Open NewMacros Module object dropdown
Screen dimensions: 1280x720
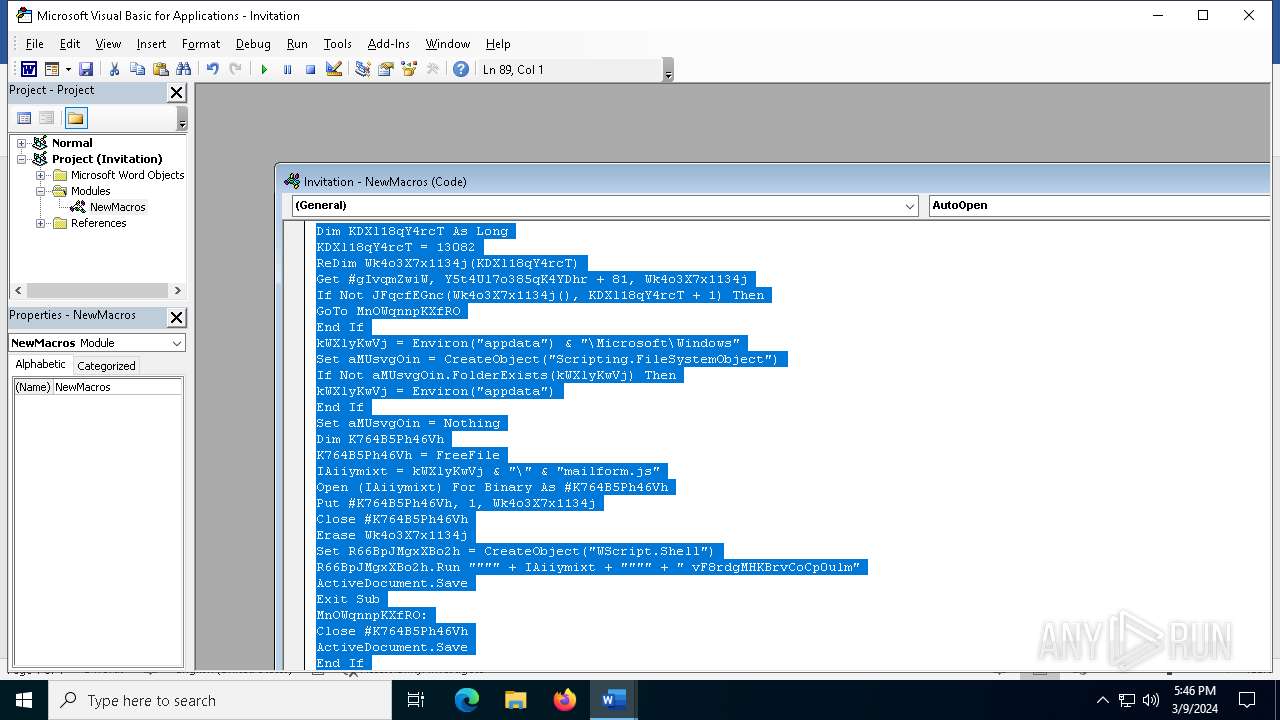pos(177,343)
